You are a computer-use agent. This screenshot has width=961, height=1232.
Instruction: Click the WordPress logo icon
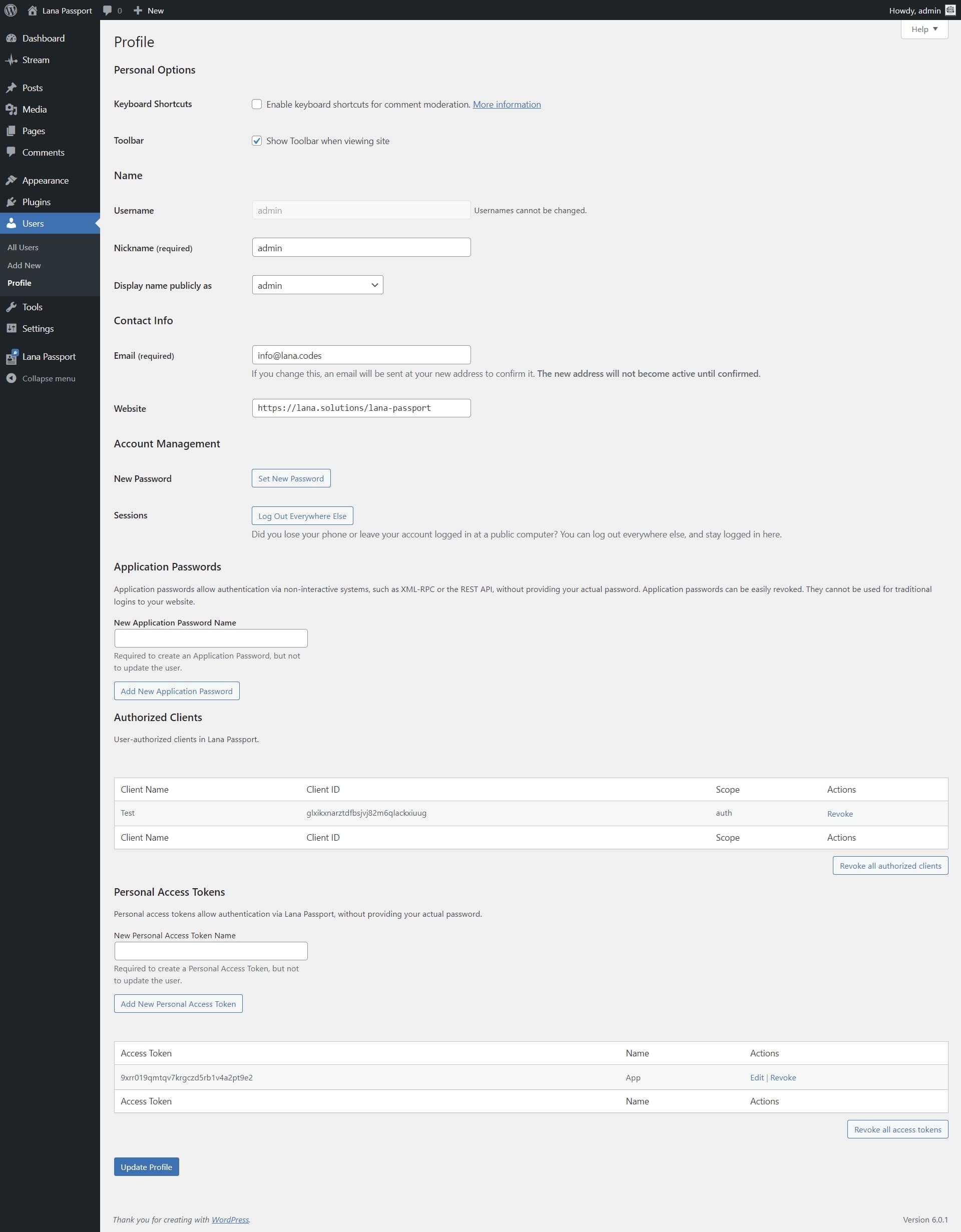[11, 10]
